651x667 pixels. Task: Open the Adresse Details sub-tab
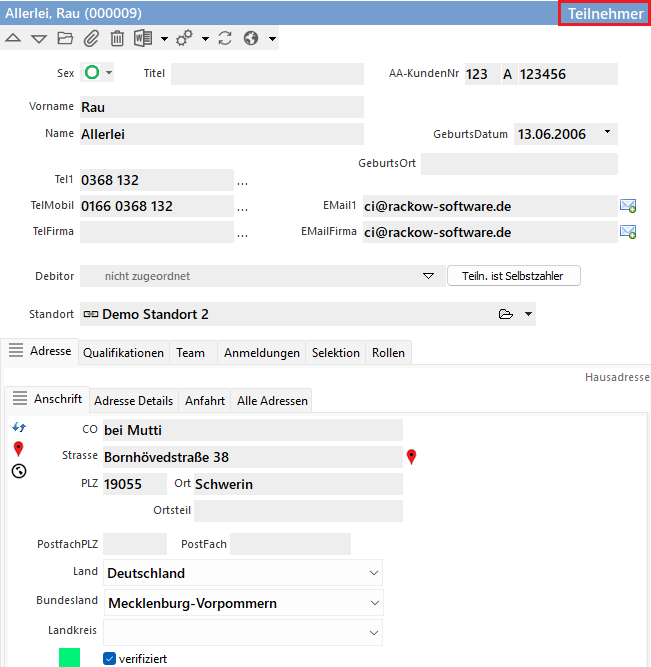tap(133, 401)
